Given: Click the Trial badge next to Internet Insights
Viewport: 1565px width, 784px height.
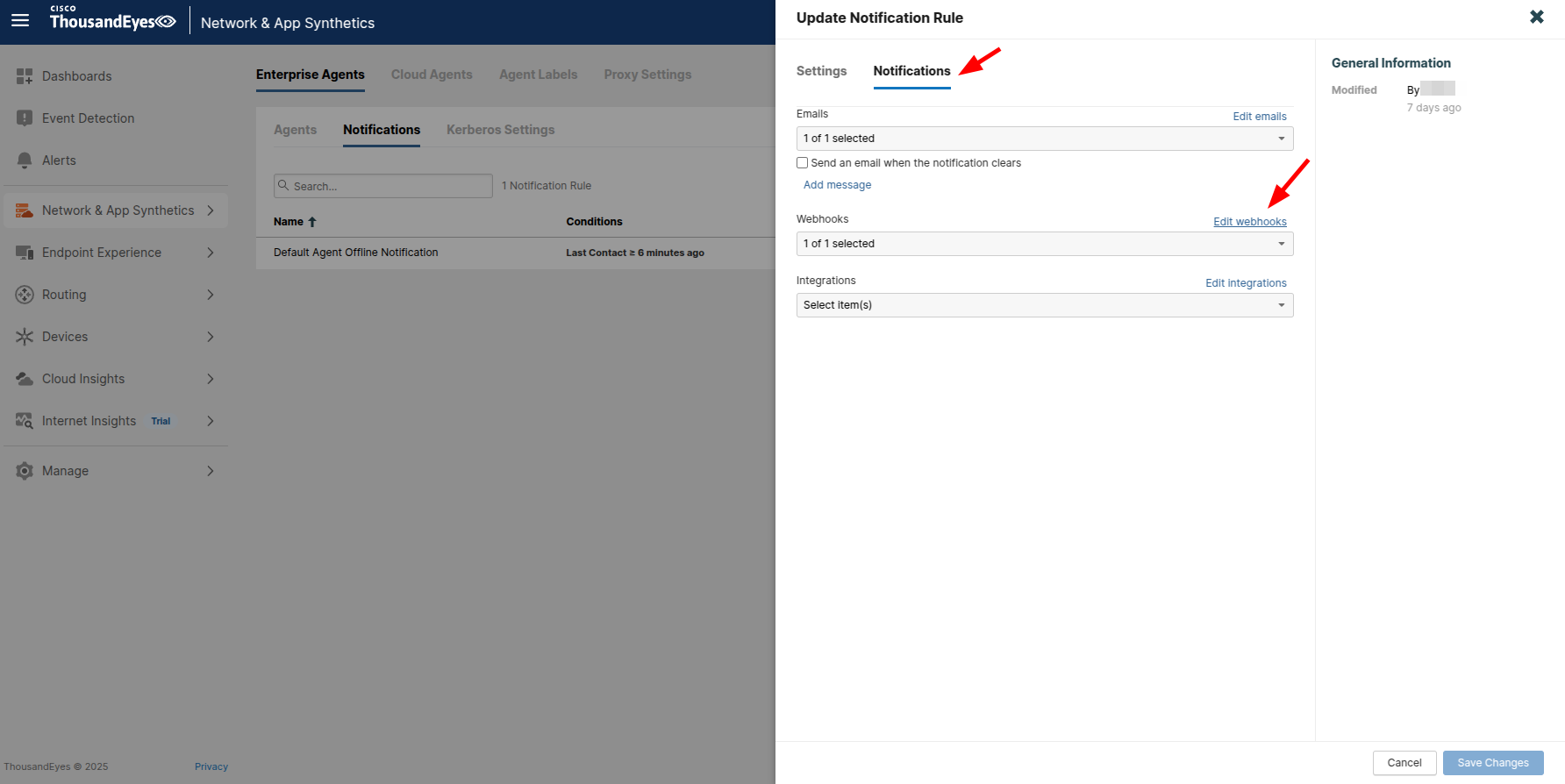Looking at the screenshot, I should pyautogui.click(x=161, y=421).
